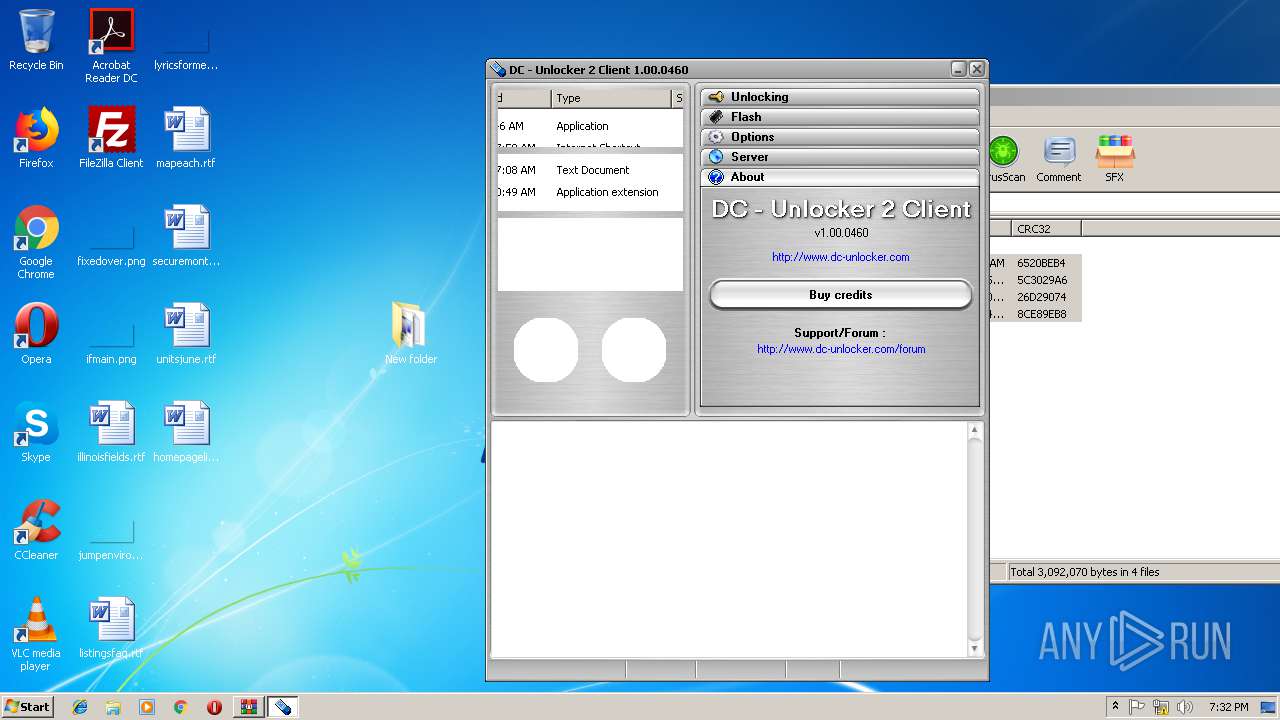1280x720 pixels.
Task: Open the Opera desktop shortcut
Action: [x=36, y=334]
